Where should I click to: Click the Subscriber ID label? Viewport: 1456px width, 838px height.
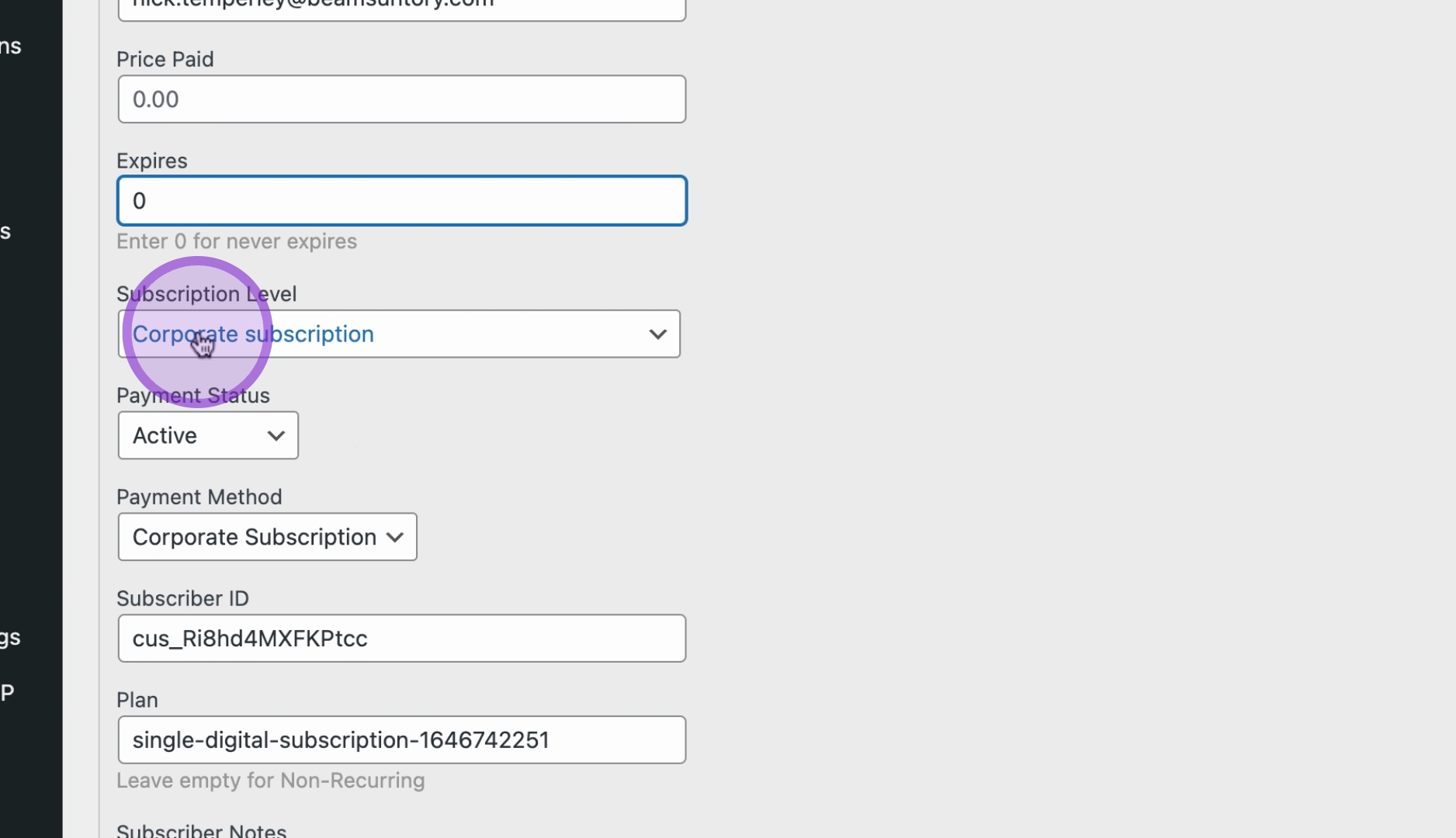(182, 598)
